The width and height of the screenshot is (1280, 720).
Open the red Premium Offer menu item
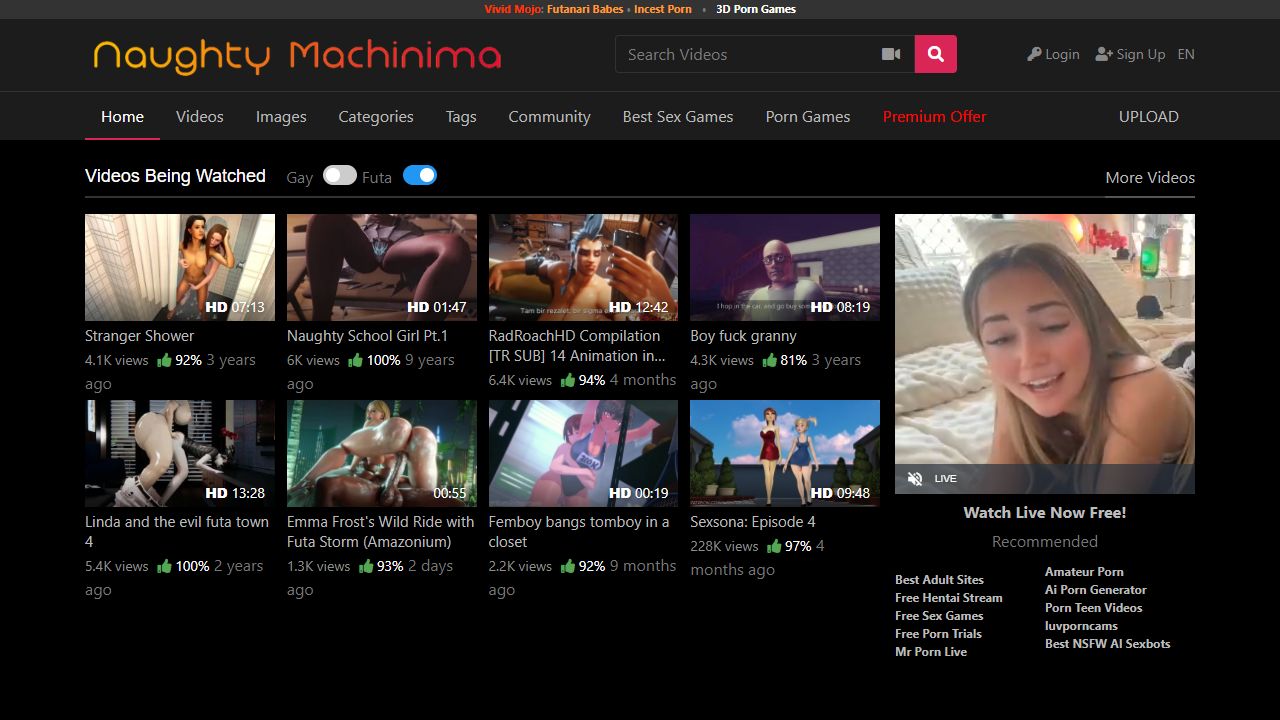tap(934, 116)
